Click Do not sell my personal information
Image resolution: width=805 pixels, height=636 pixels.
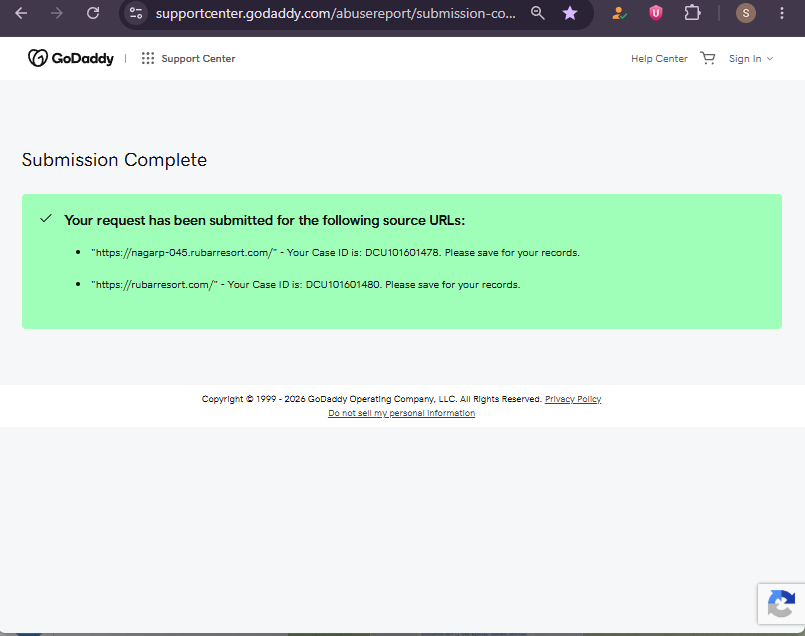click(x=401, y=413)
